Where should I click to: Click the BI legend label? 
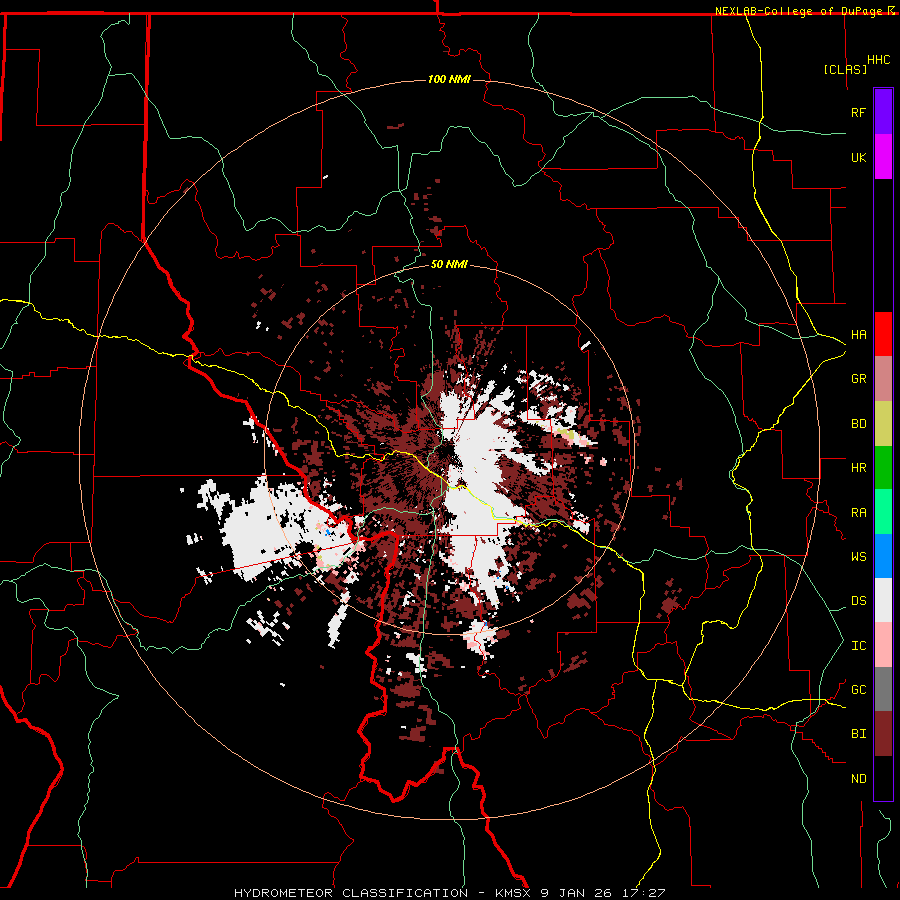point(858,734)
